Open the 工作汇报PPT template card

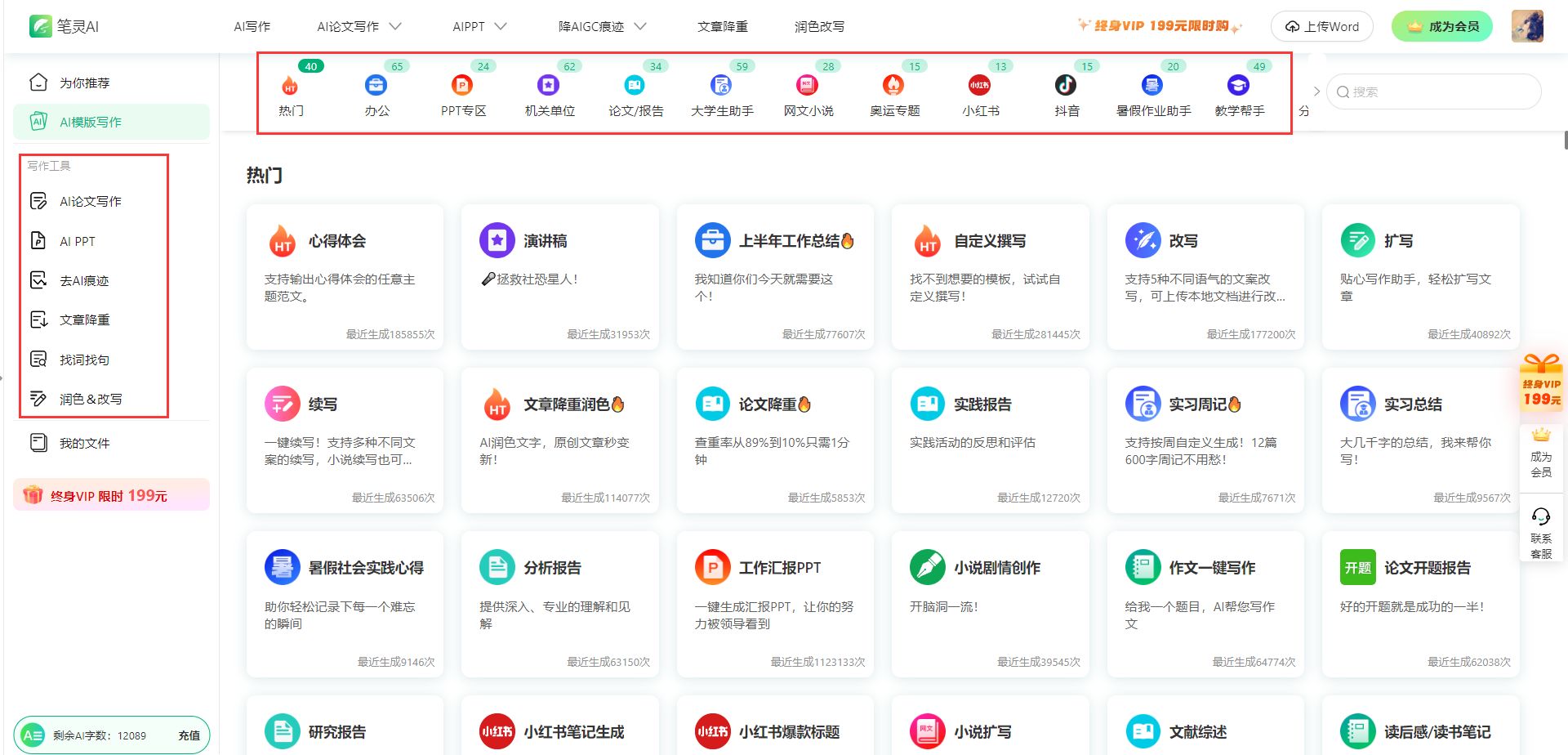[775, 605]
